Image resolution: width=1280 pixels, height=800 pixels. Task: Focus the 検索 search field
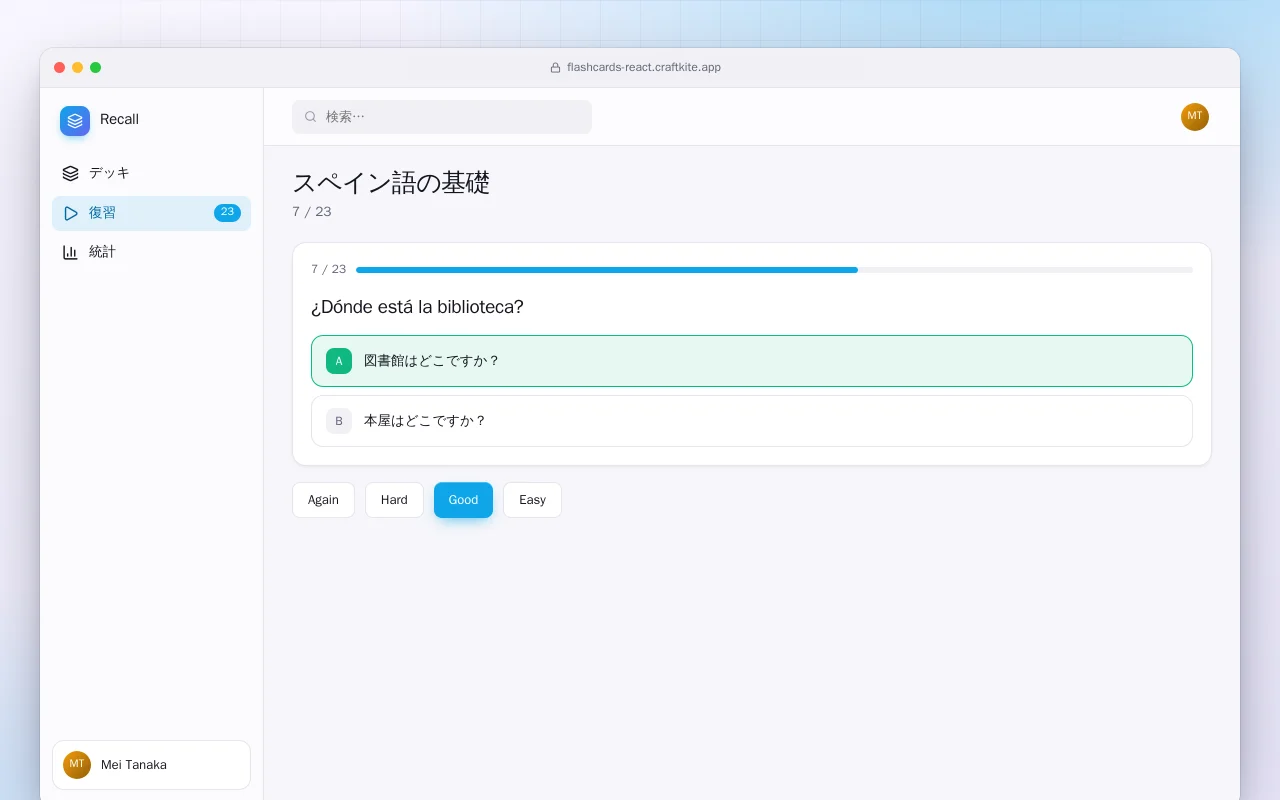[442, 117]
